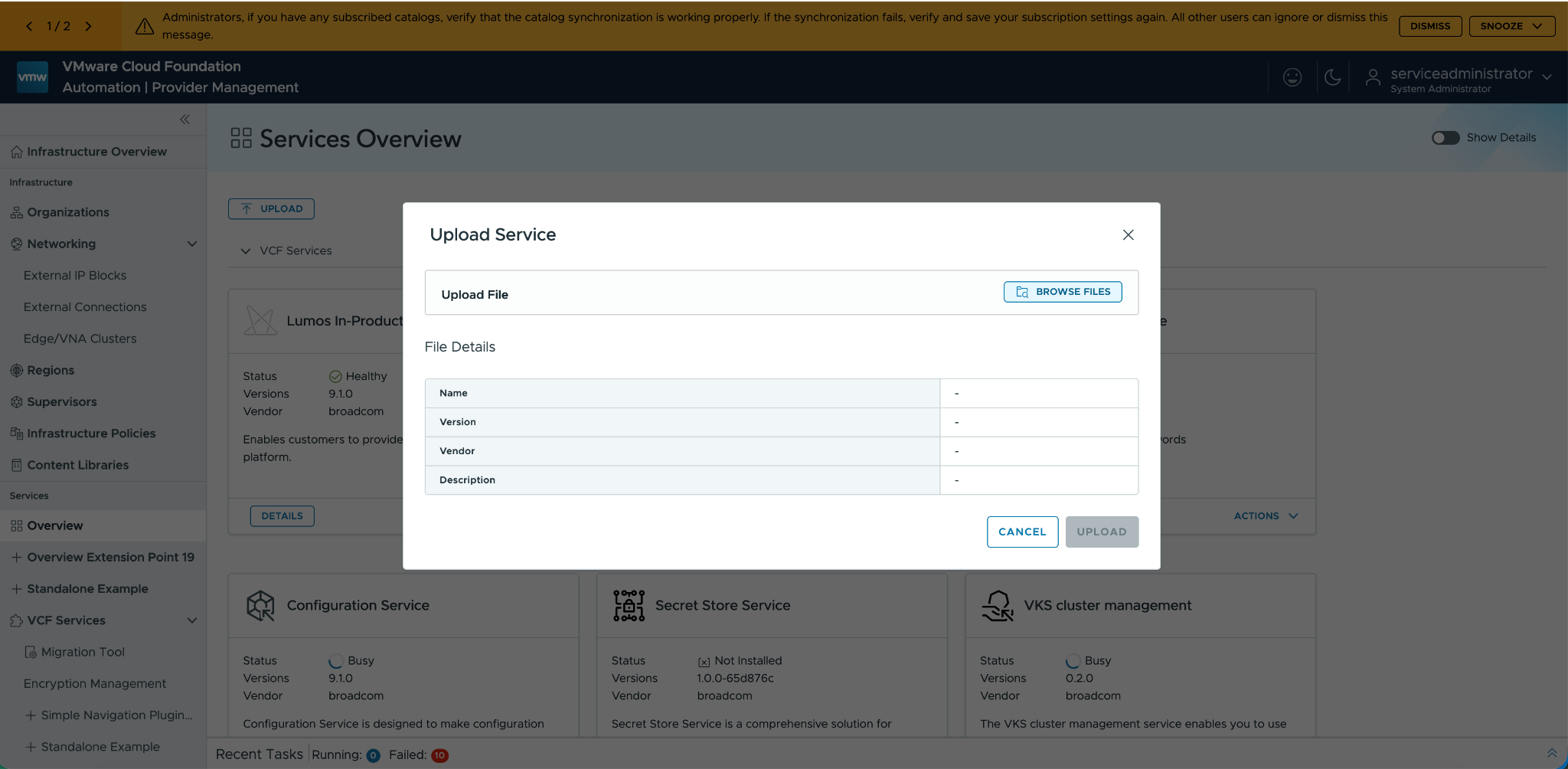The height and width of the screenshot is (769, 1568).
Task: Click the Recent Tasks label
Action: click(260, 754)
